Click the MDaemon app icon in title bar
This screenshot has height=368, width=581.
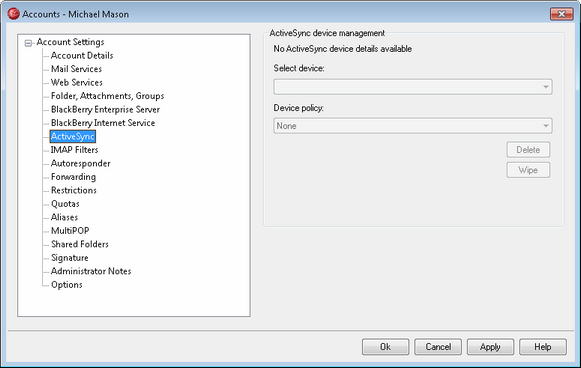click(x=13, y=14)
